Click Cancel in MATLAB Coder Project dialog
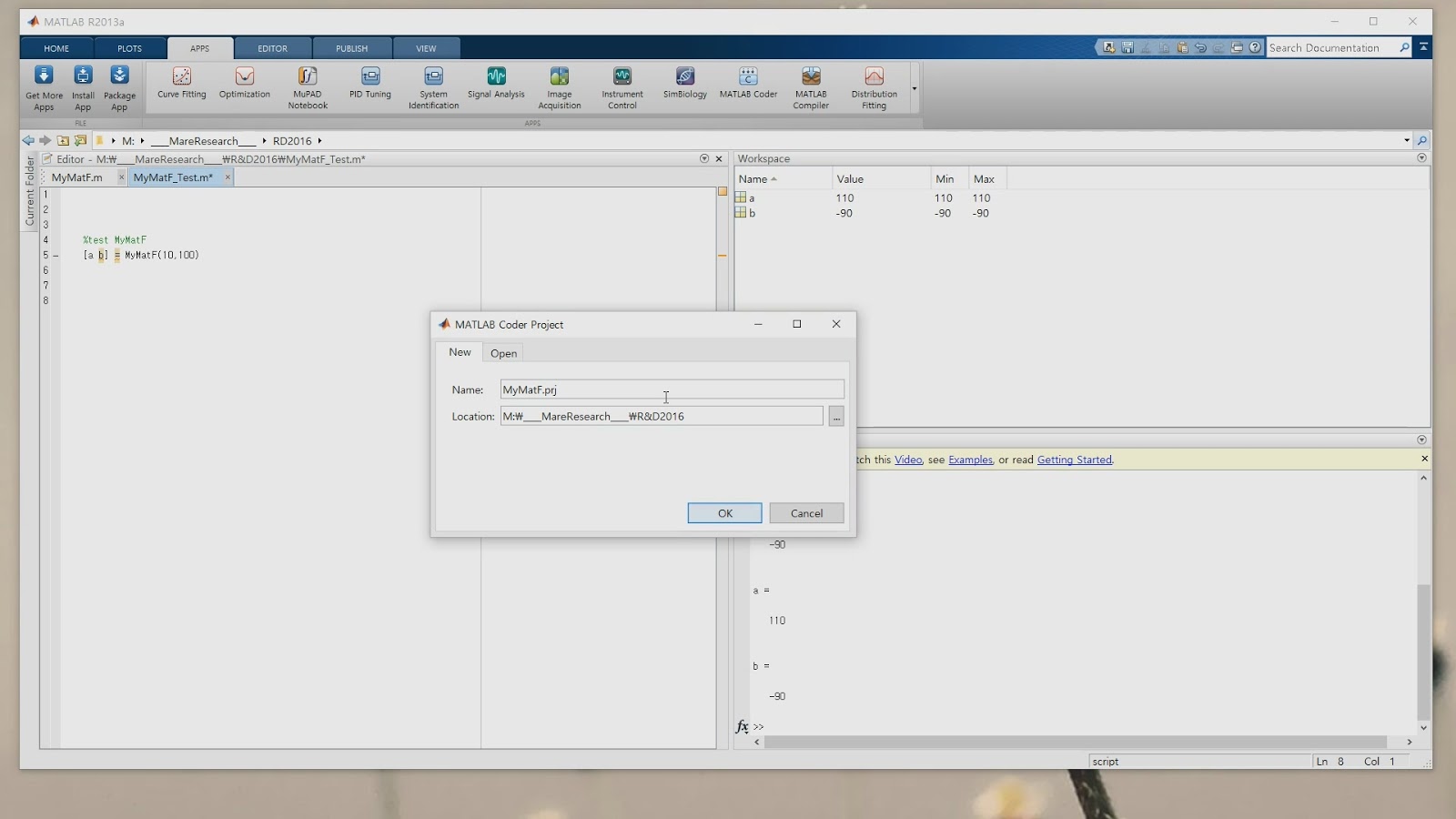The image size is (1456, 819). pos(806,513)
